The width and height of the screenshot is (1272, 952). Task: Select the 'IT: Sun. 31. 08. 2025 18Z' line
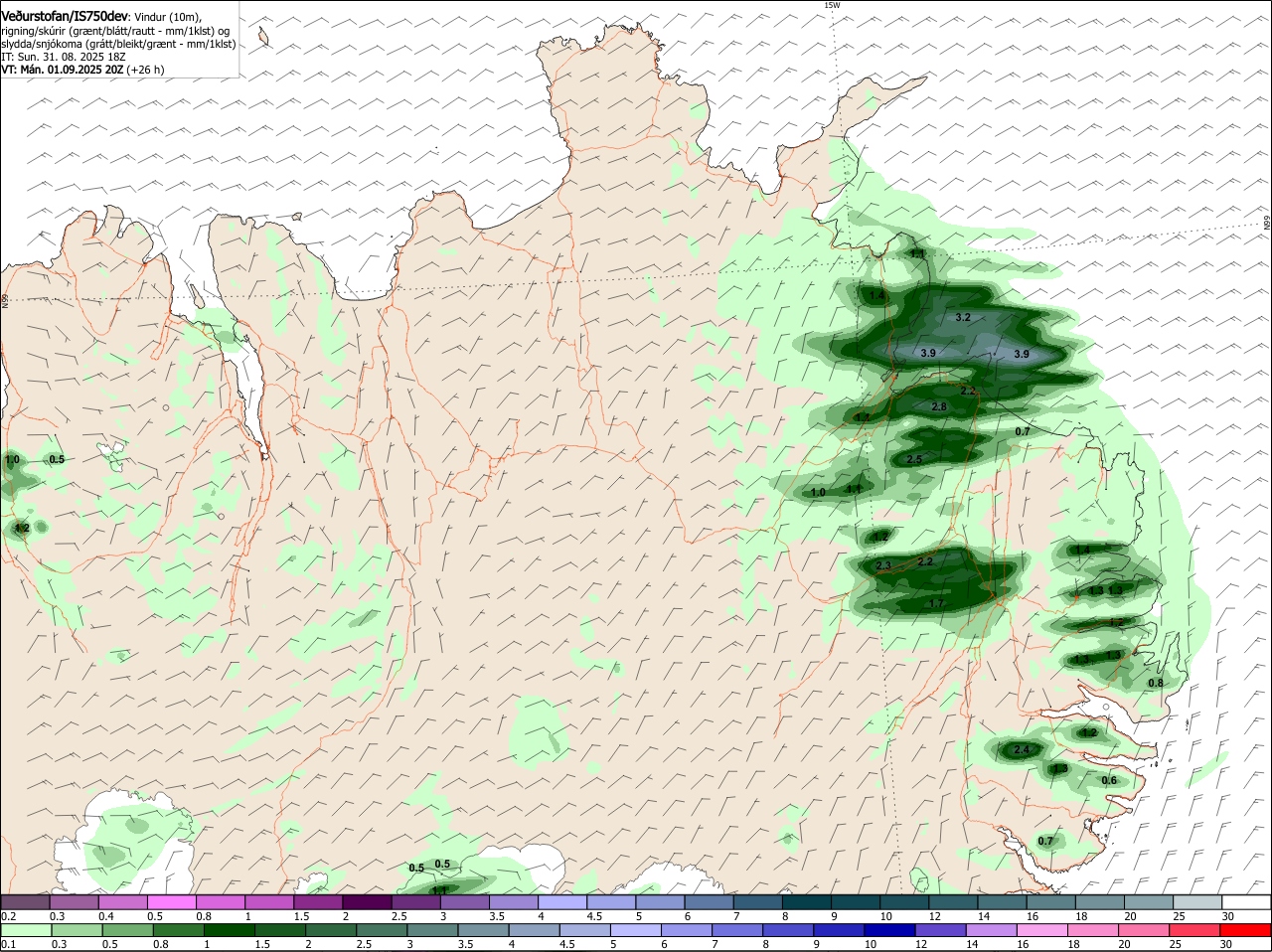64,57
